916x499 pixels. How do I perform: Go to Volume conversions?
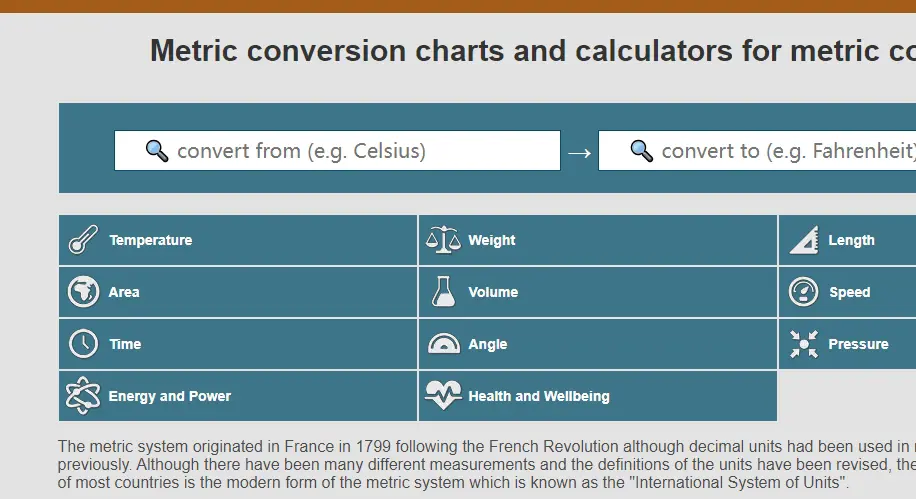[493, 292]
